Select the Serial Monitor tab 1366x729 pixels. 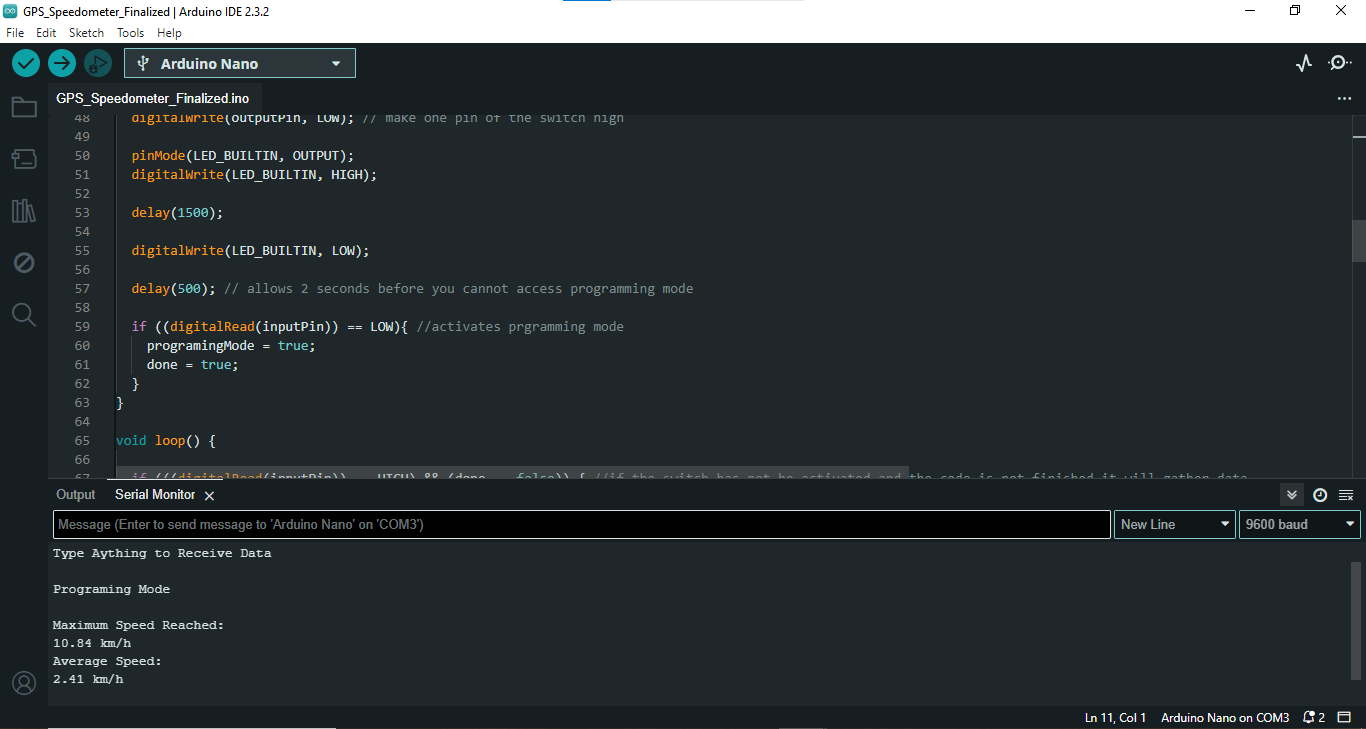pos(155,495)
